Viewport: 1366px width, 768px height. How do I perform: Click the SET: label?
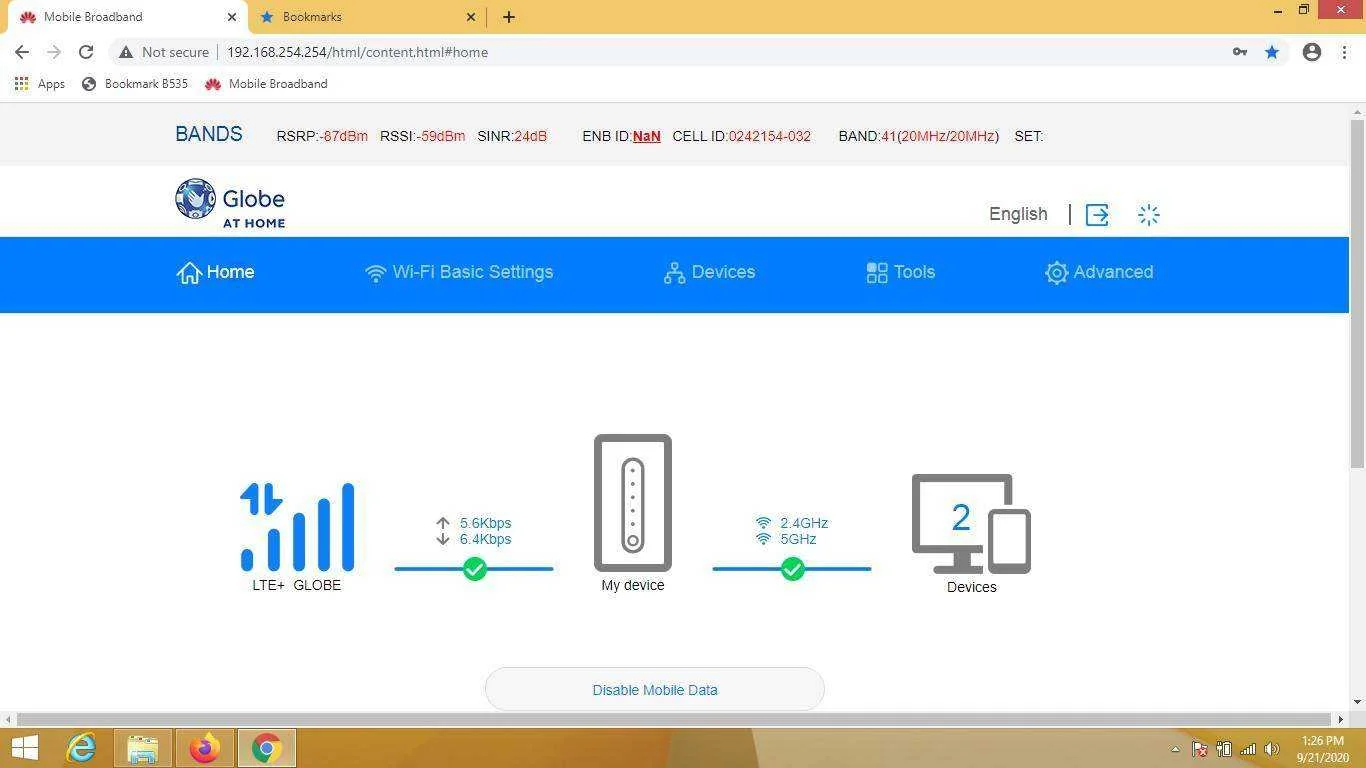(1029, 136)
